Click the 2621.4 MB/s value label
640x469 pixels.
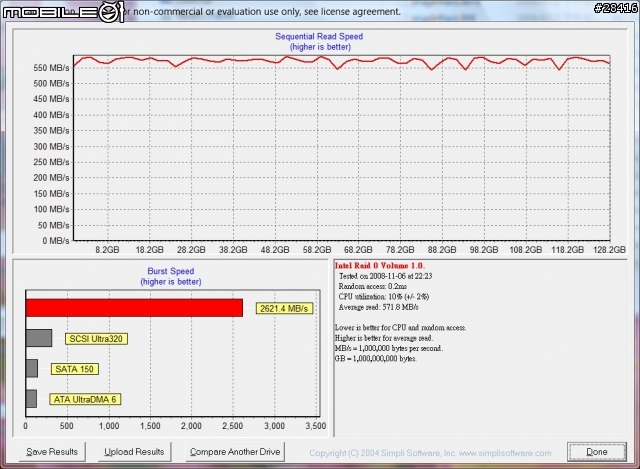284,309
